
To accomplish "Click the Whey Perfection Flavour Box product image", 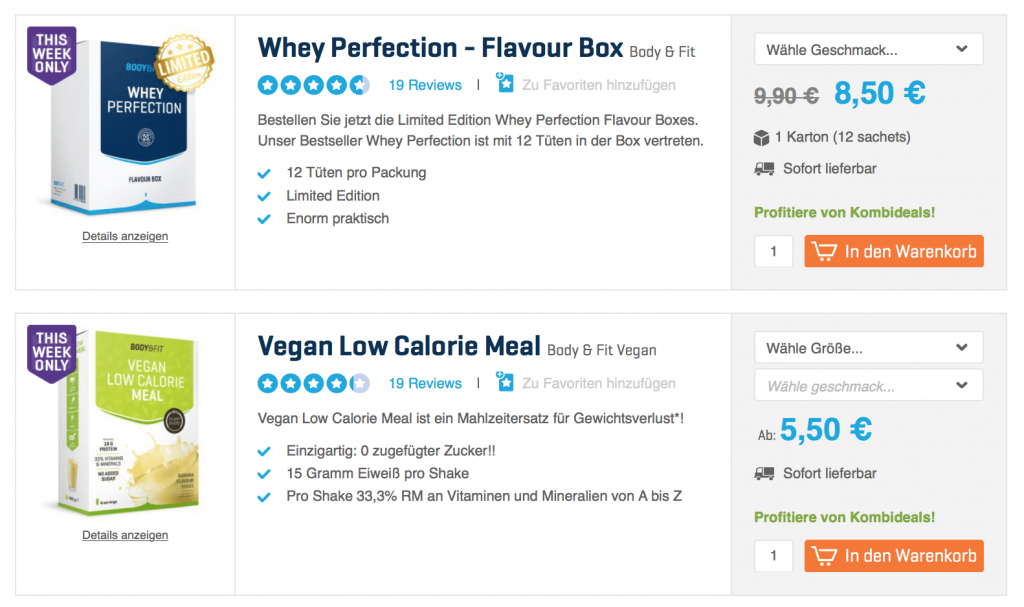I will [125, 125].
